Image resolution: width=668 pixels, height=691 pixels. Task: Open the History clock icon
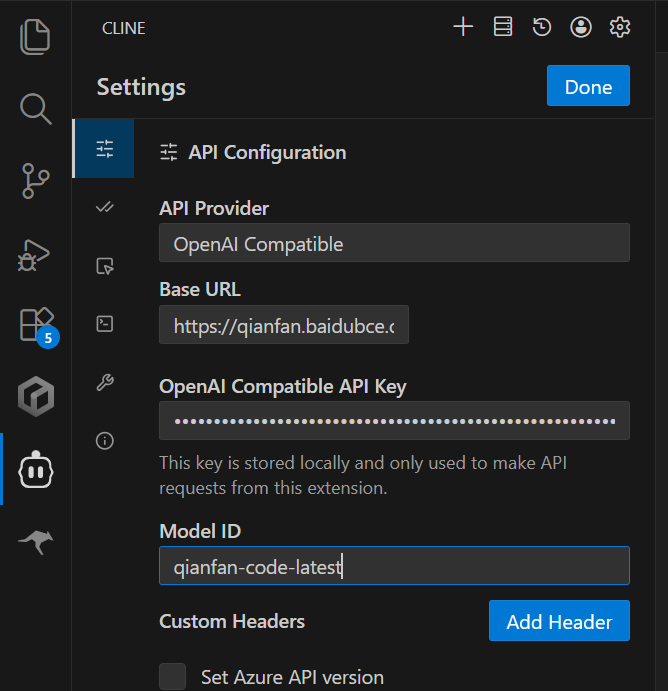541,28
